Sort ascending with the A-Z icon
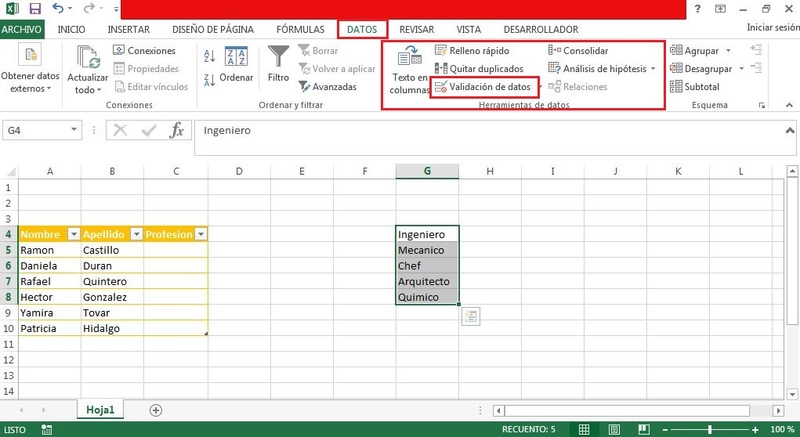Viewport: 800px width, 437px height. click(209, 56)
